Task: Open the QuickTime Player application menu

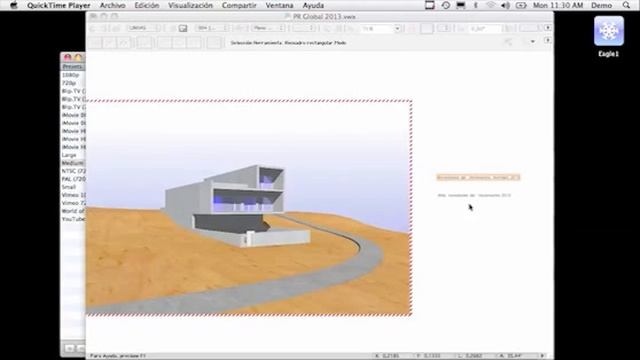Action: click(x=59, y=5)
